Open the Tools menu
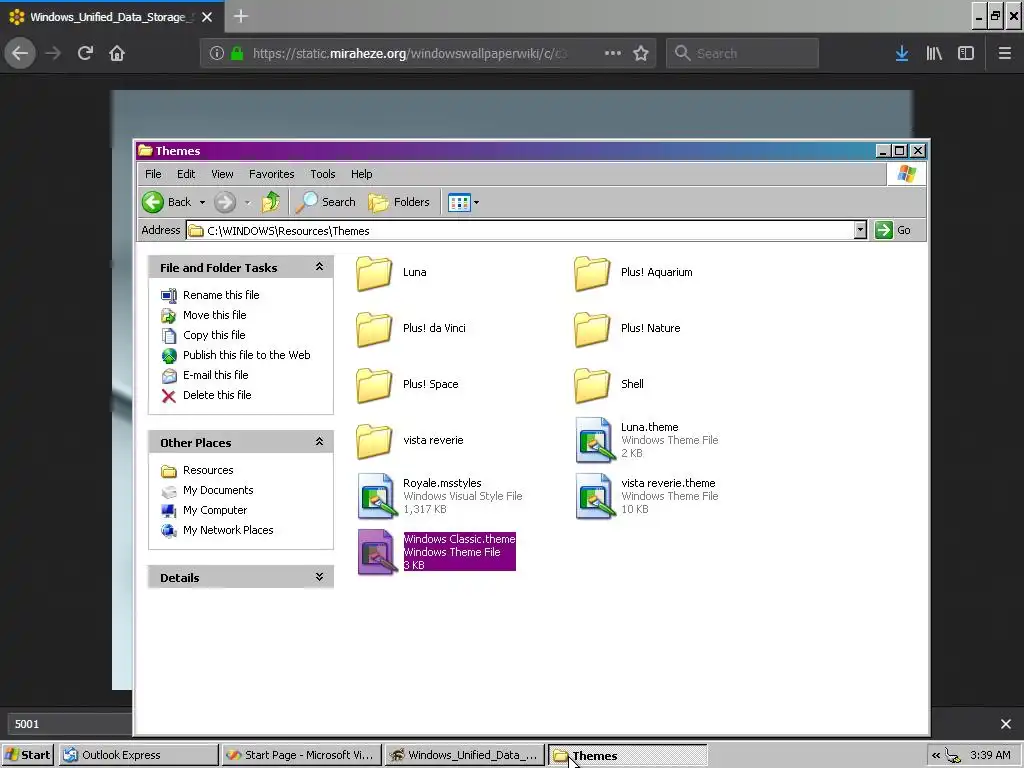This screenshot has width=1024, height=768. point(323,174)
